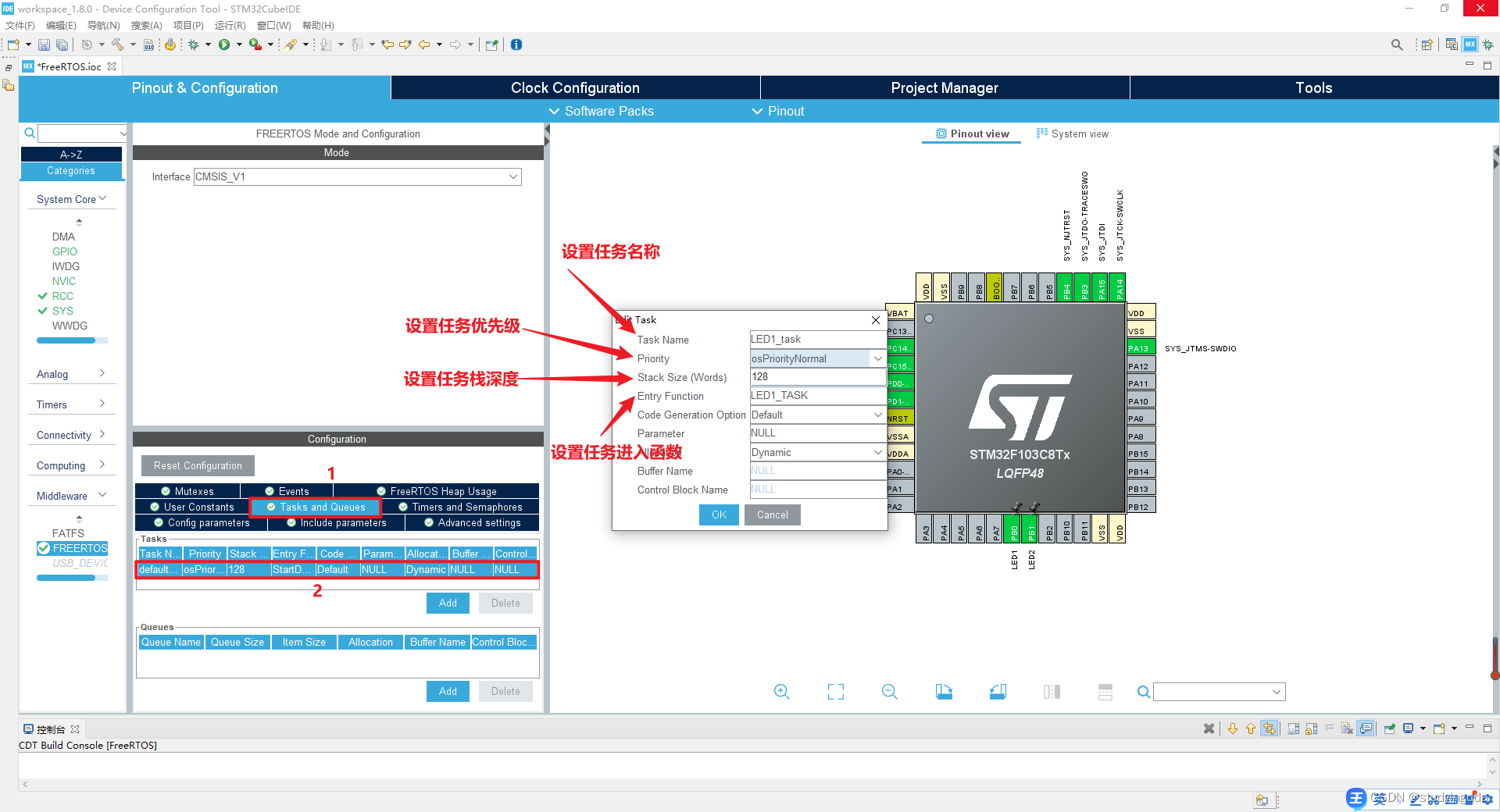Screen dimensions: 1500x812
Task: Select Timers and Semaphores tab
Action: (461, 507)
